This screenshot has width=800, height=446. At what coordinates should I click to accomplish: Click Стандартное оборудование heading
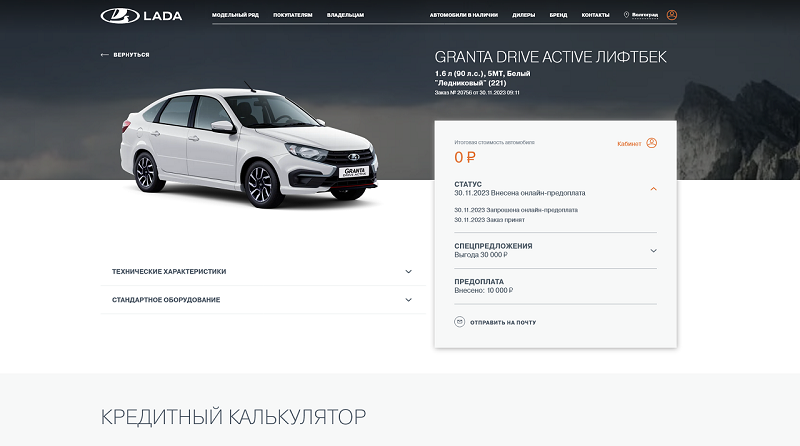click(166, 300)
